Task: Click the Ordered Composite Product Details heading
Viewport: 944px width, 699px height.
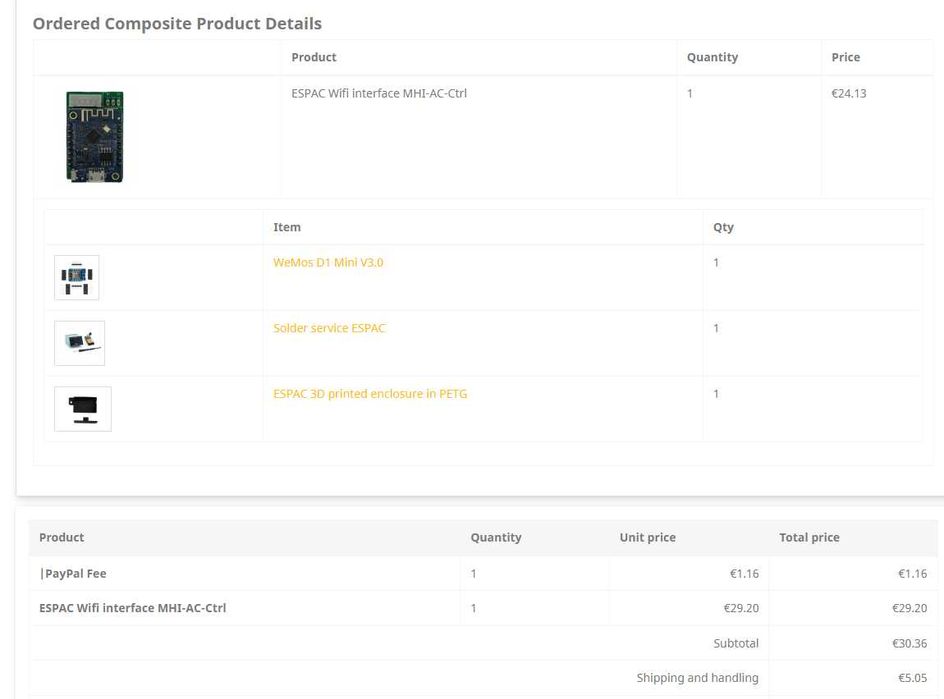Action: point(177,23)
